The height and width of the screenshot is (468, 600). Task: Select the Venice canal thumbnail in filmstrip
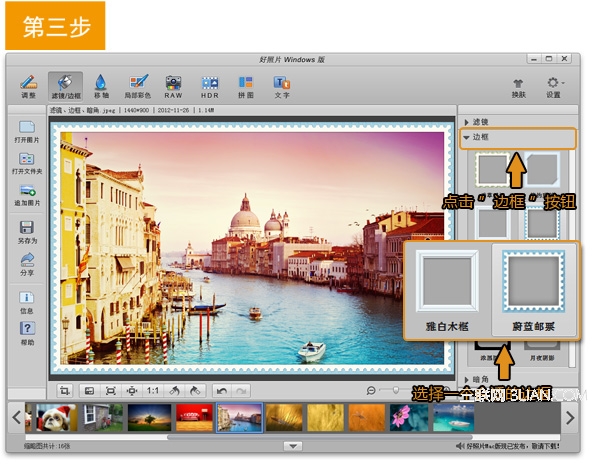tap(240, 417)
